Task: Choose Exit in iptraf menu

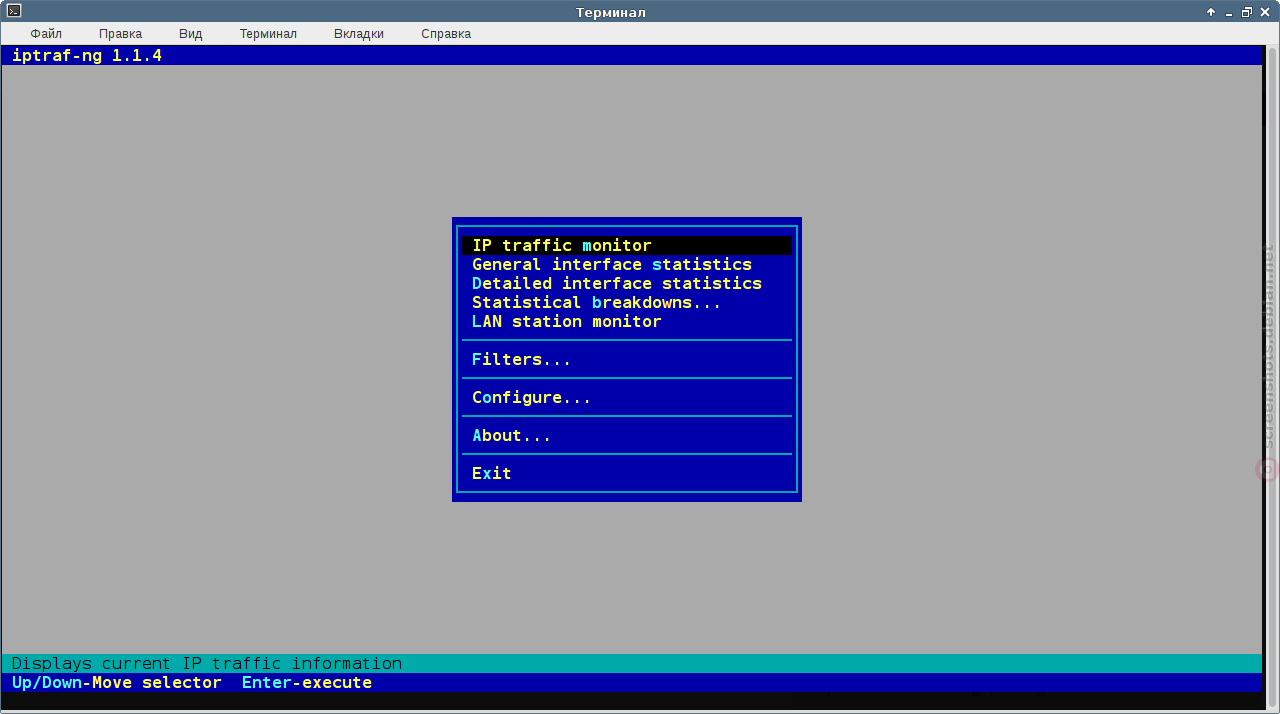Action: point(627,473)
